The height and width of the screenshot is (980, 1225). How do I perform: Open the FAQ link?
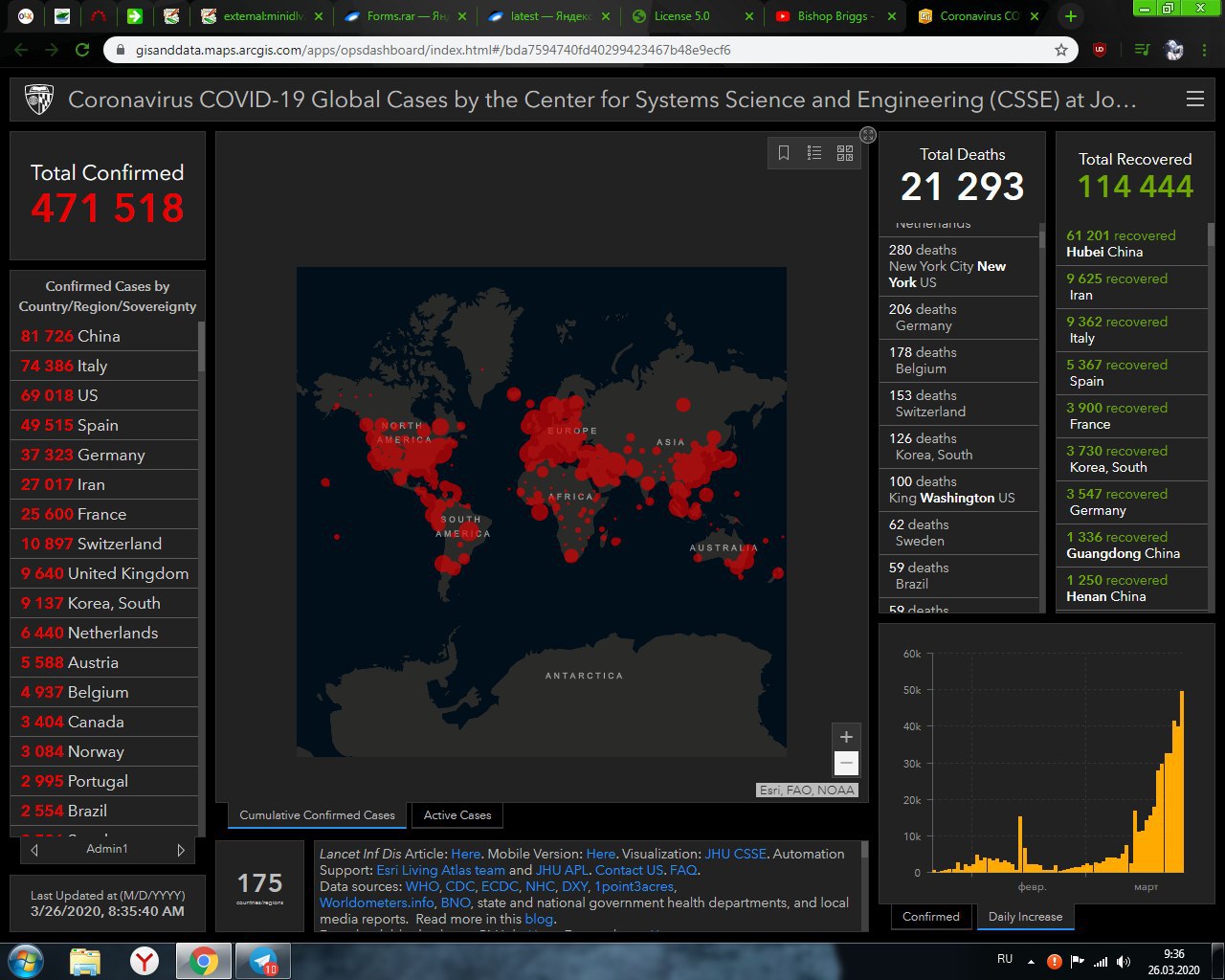683,870
